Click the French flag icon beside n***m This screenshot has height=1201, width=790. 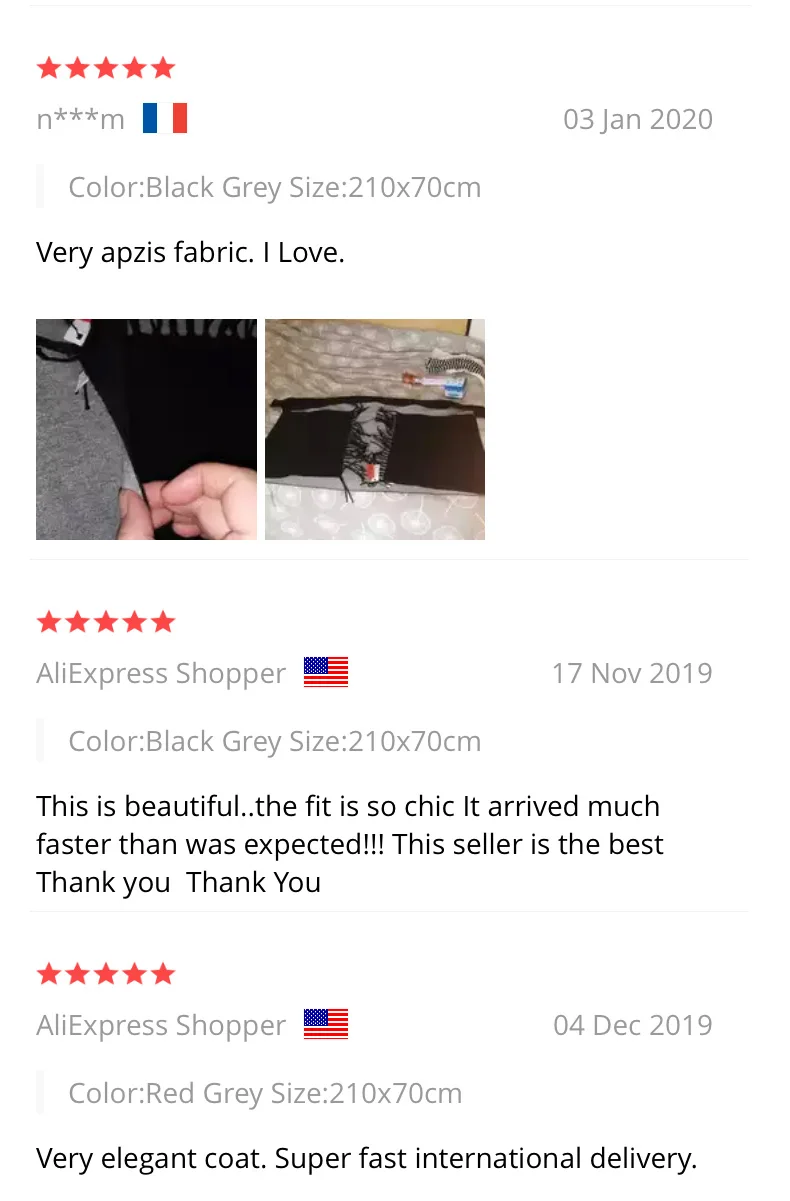[x=165, y=118]
